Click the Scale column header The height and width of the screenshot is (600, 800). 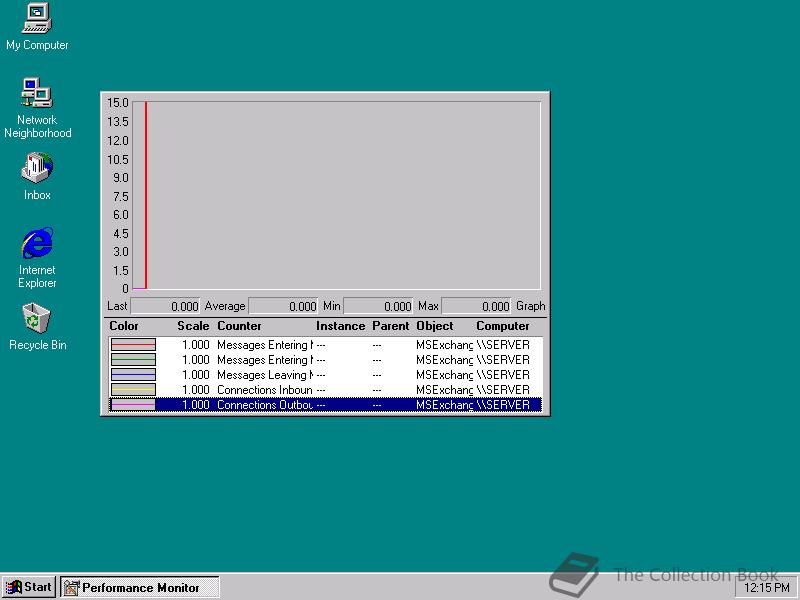click(x=193, y=326)
